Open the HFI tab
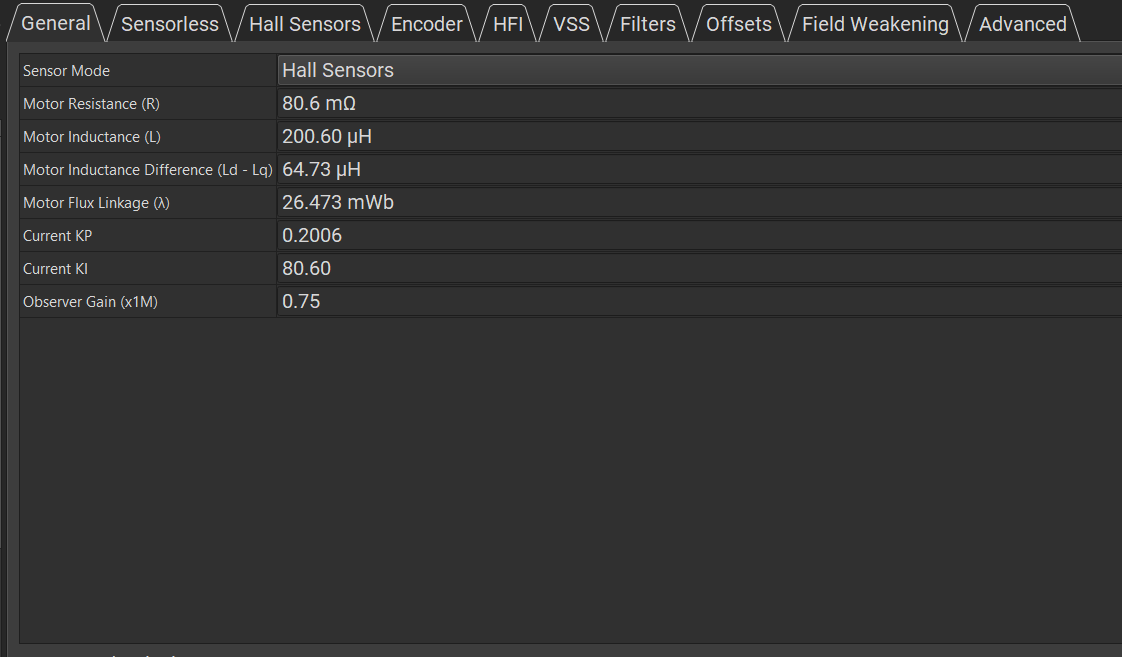Screen dimensions: 1122x657 [x=508, y=24]
